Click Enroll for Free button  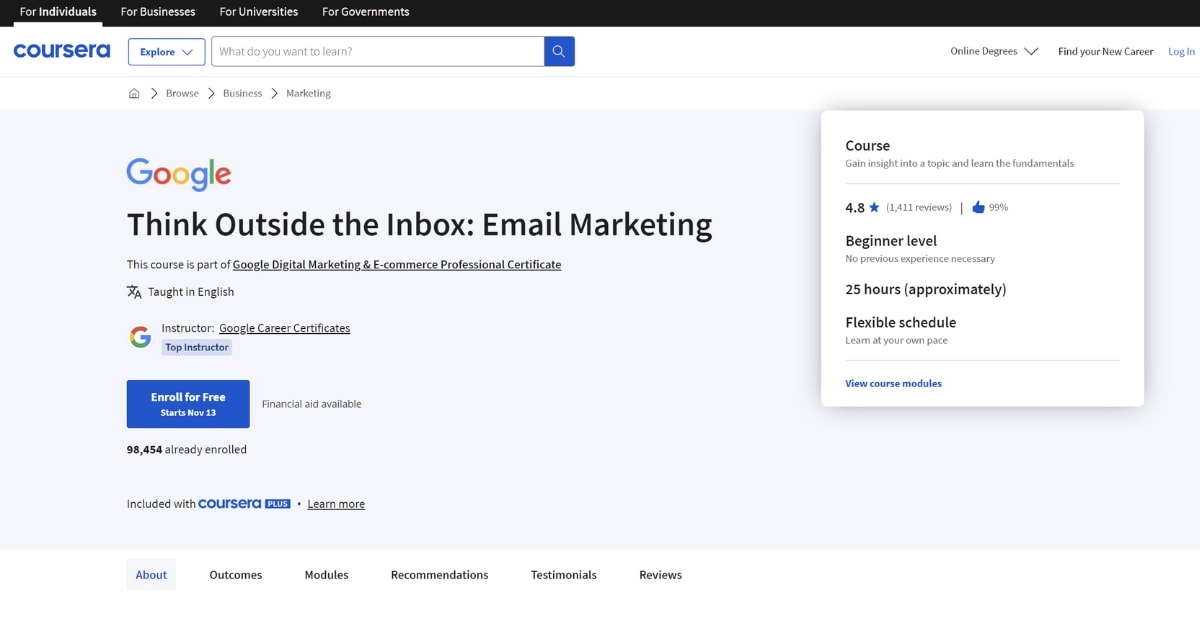(x=188, y=404)
